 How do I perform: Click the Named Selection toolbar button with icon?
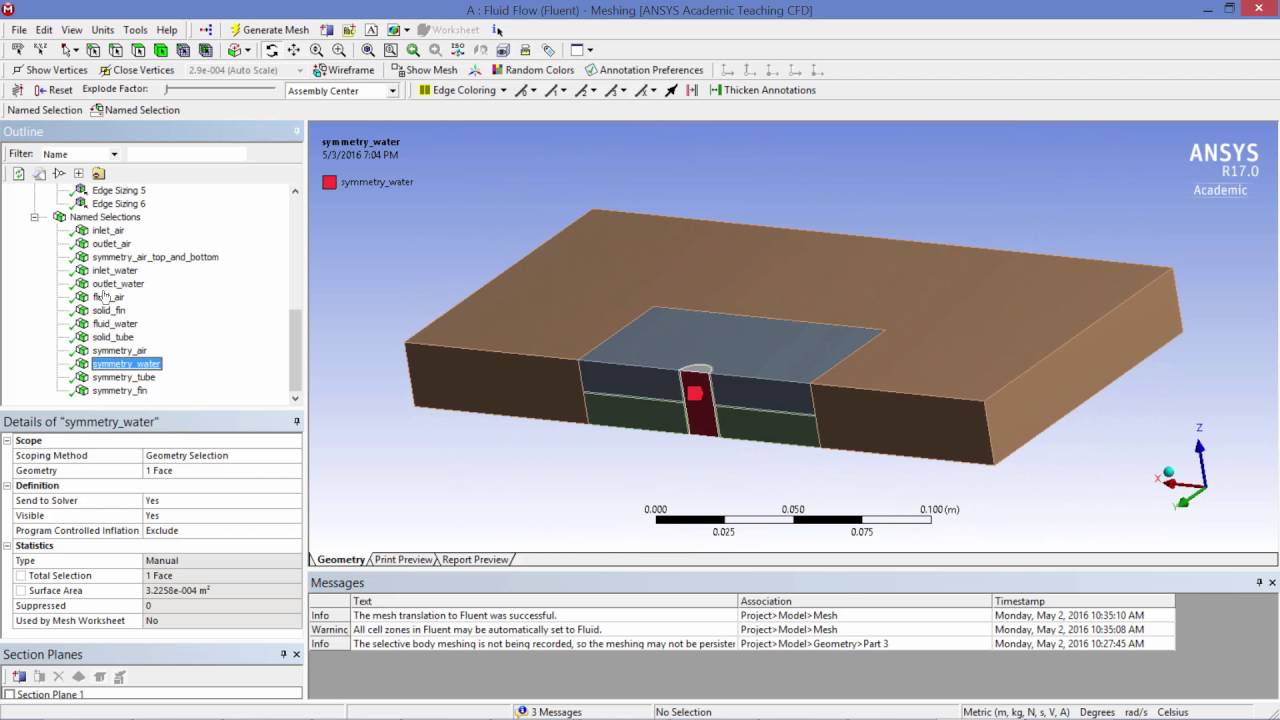(x=135, y=110)
